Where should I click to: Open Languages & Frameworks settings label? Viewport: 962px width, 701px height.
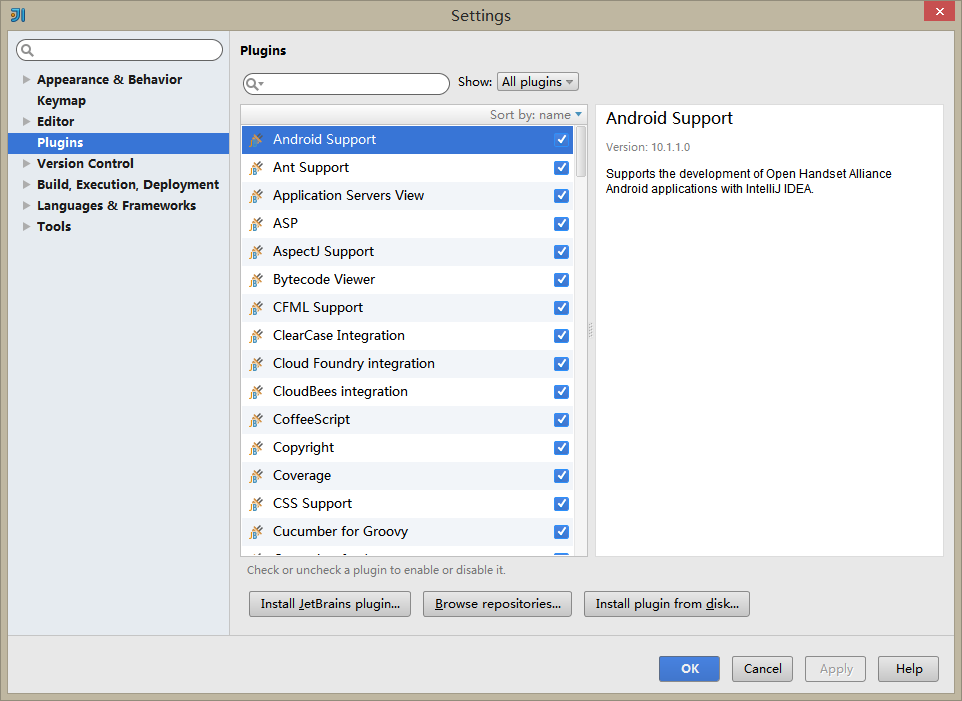117,205
